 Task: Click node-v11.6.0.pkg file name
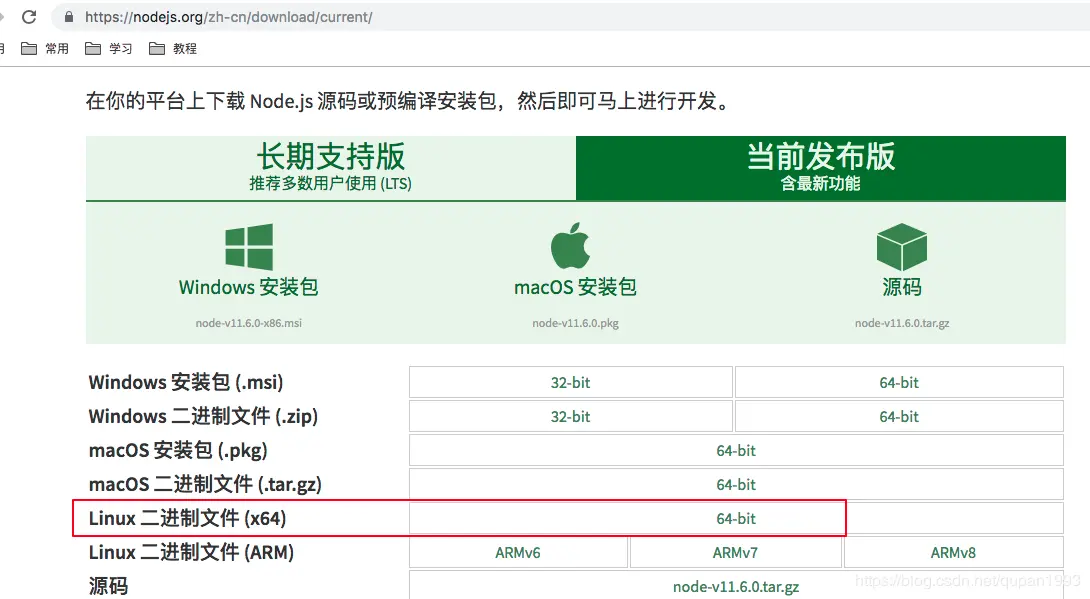point(576,323)
